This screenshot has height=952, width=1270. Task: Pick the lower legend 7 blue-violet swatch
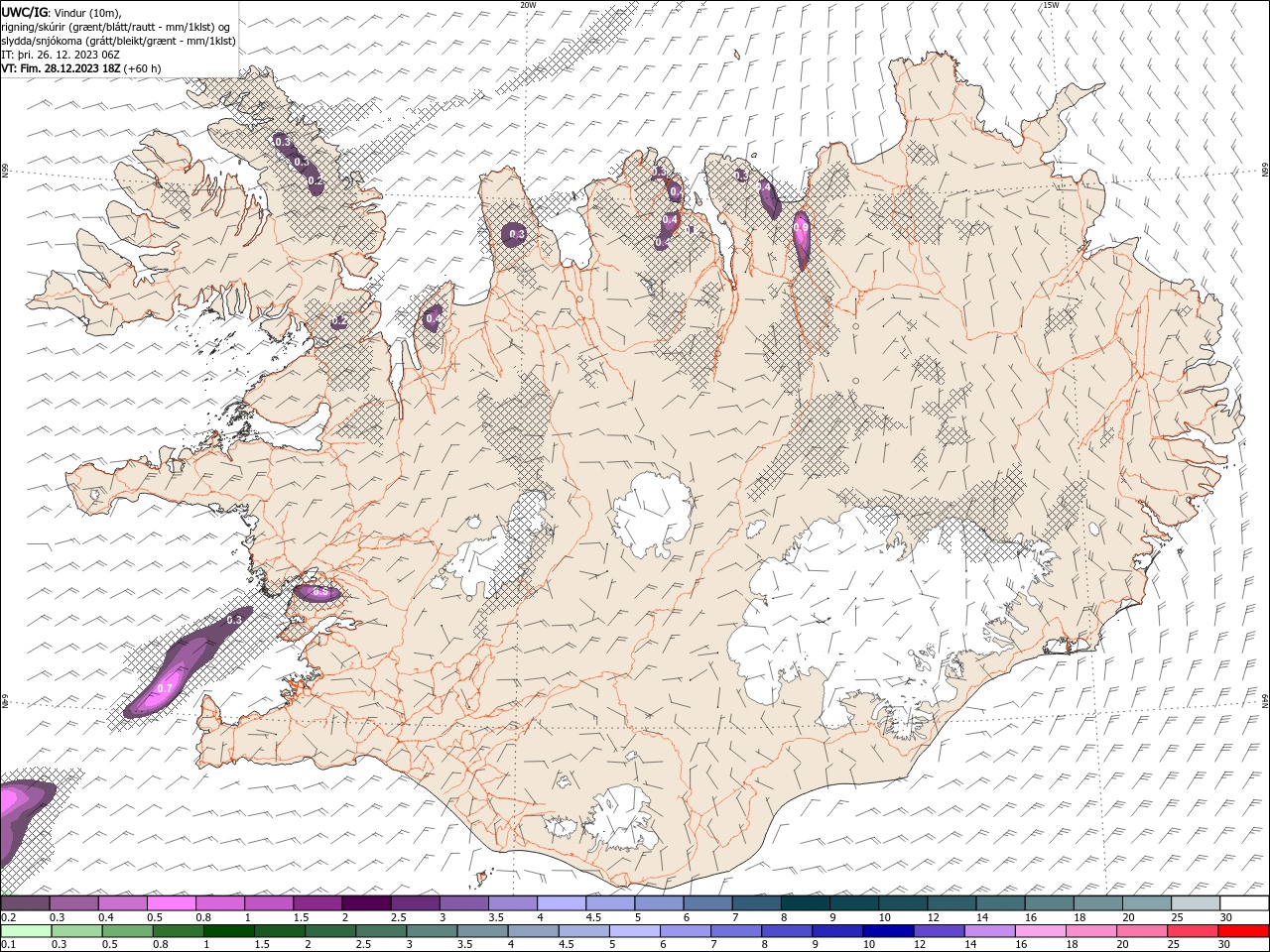point(737,931)
